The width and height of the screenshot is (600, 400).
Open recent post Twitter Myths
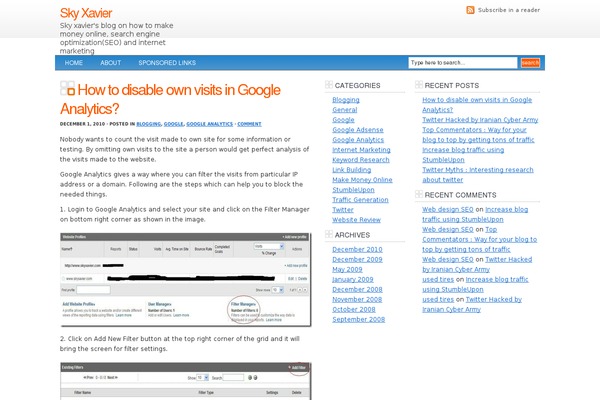coord(478,175)
